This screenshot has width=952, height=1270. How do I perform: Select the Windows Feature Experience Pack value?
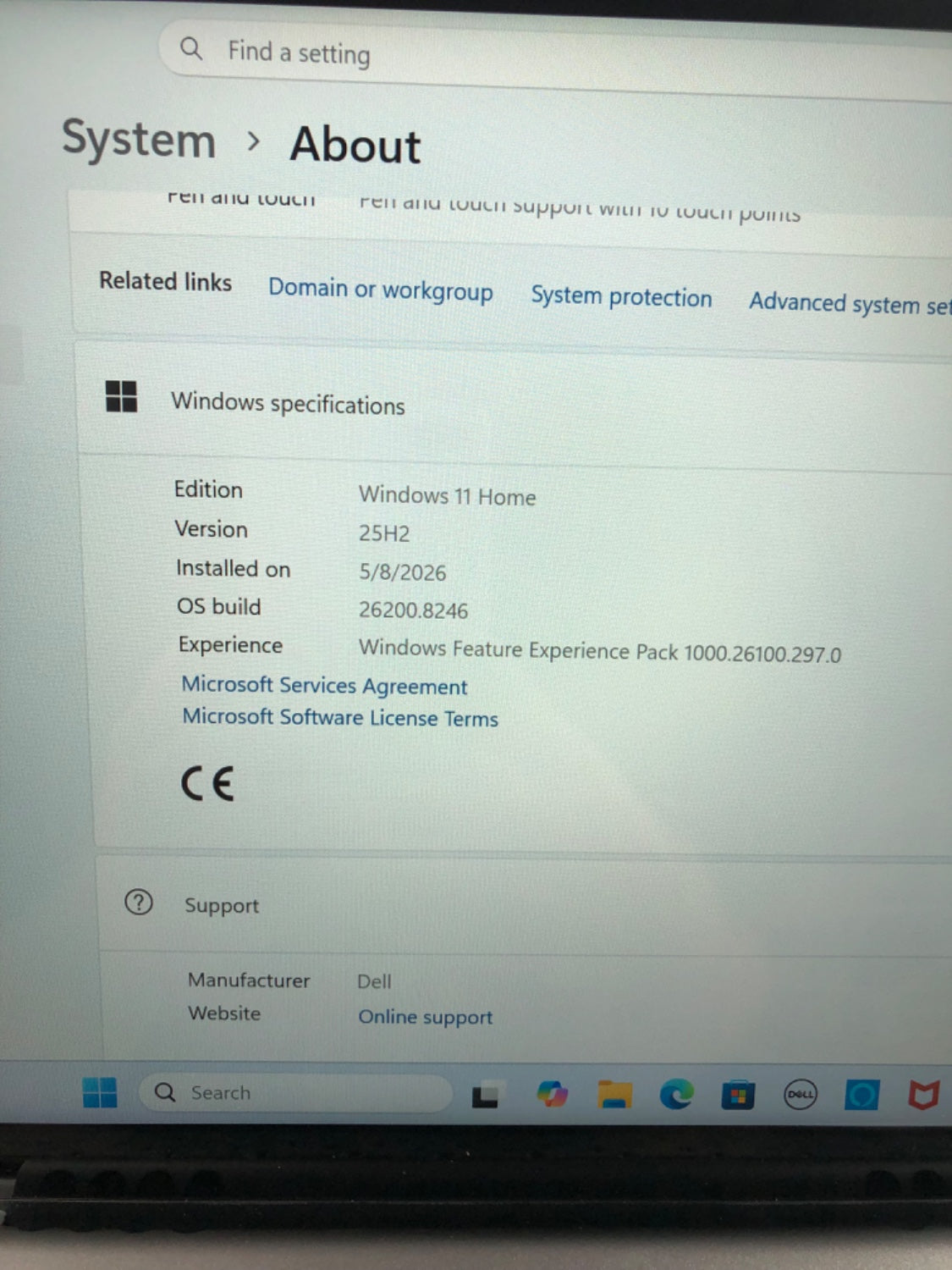600,651
